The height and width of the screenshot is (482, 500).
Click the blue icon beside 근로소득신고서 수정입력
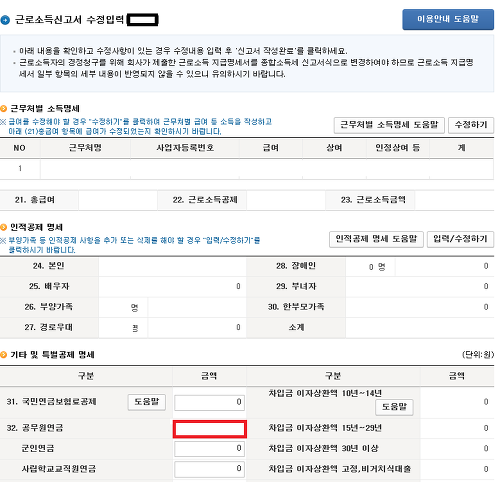pyautogui.click(x=5, y=20)
